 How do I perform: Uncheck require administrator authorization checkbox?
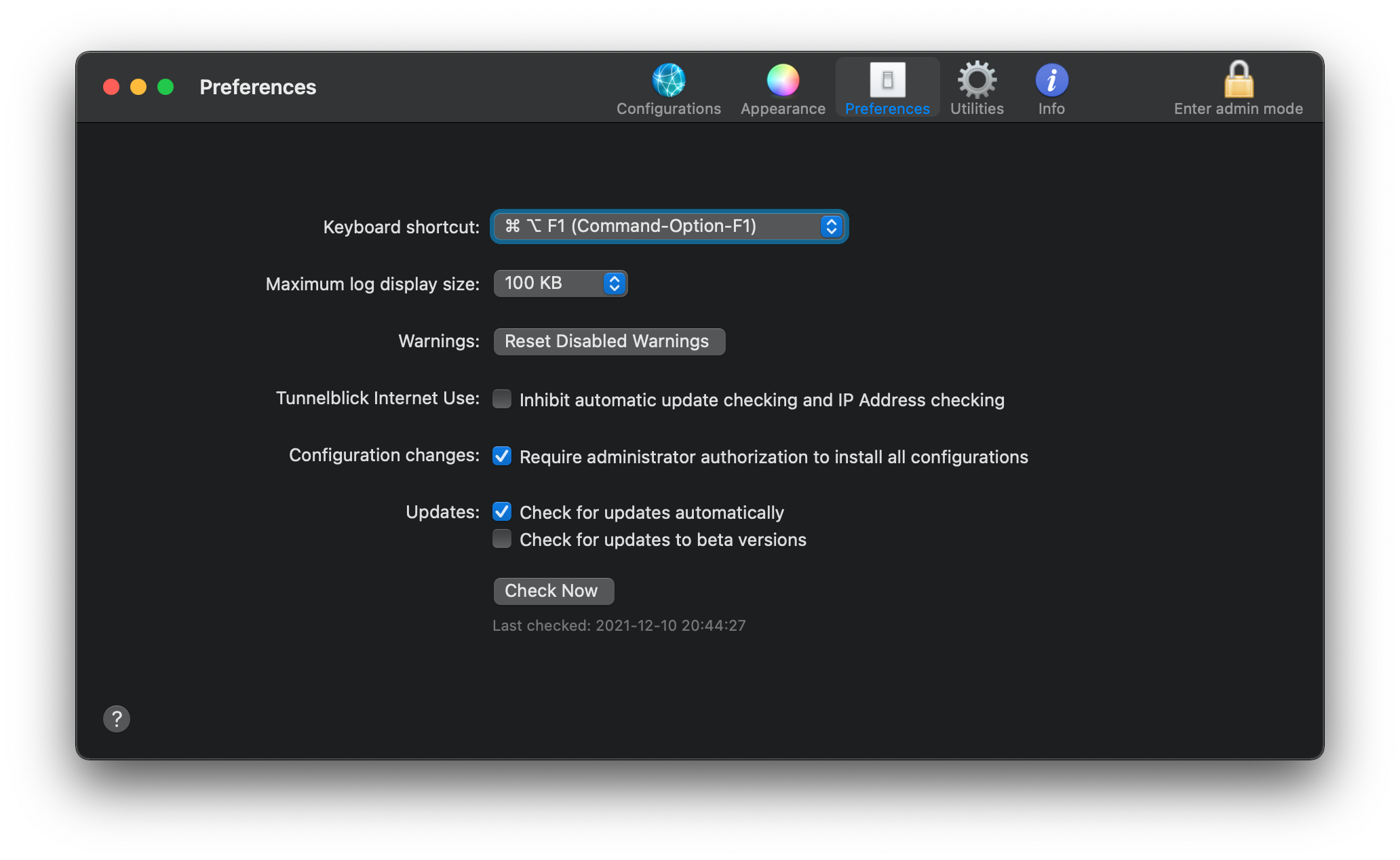(x=502, y=456)
